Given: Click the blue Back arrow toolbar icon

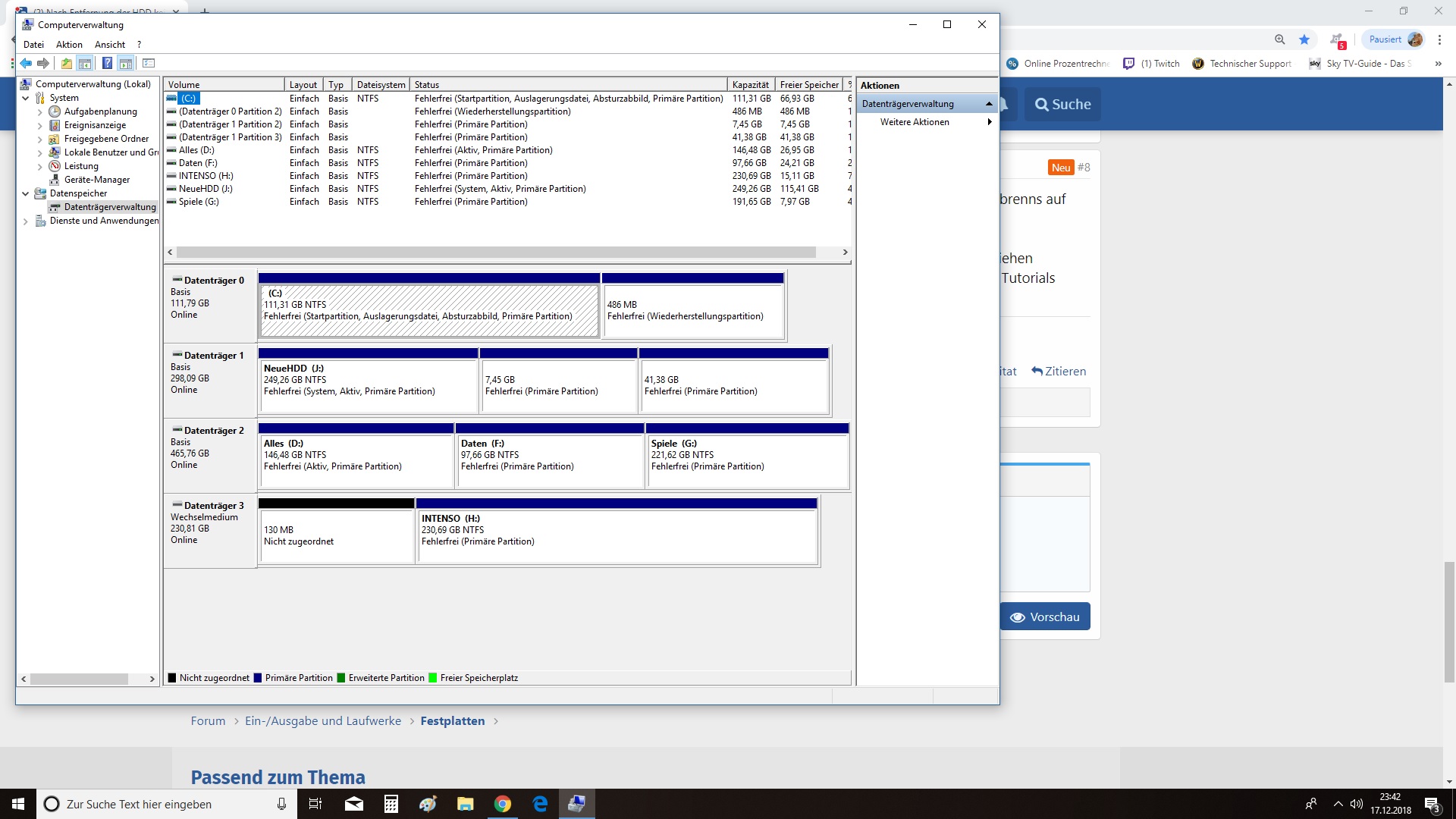Looking at the screenshot, I should point(27,64).
